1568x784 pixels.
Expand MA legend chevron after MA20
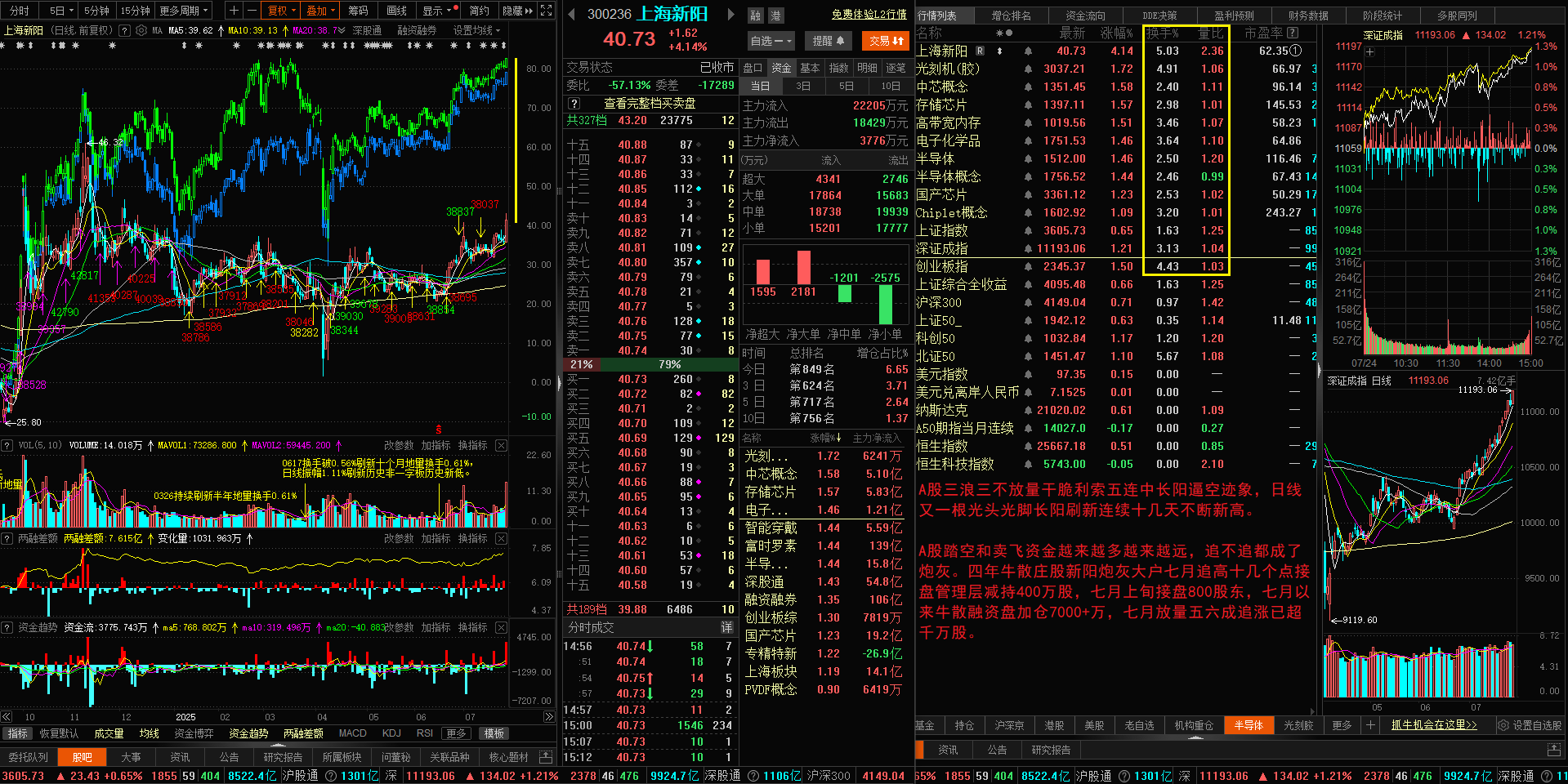[x=342, y=30]
